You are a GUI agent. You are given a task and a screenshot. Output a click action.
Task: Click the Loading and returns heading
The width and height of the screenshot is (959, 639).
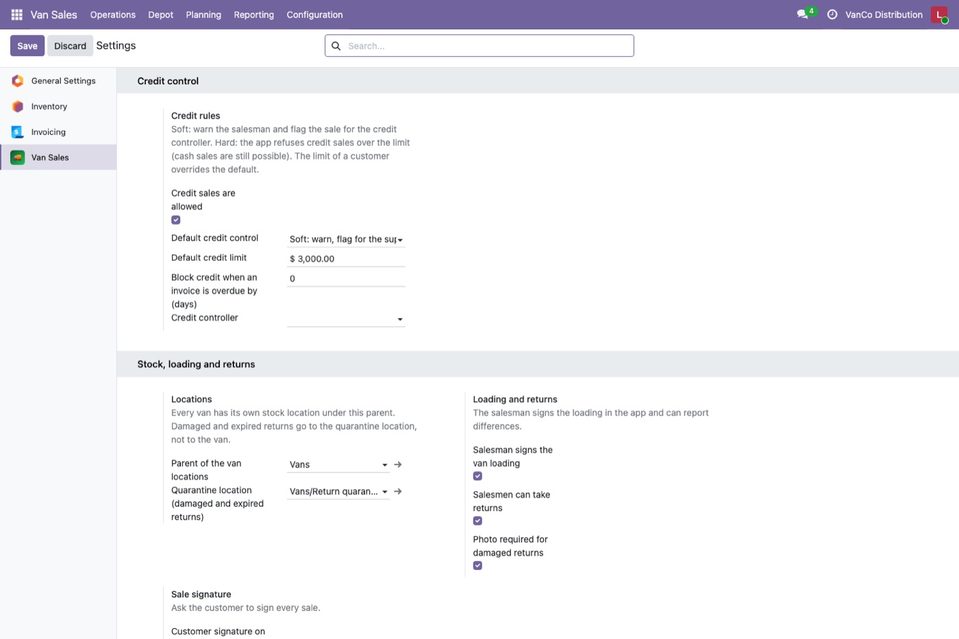(515, 399)
